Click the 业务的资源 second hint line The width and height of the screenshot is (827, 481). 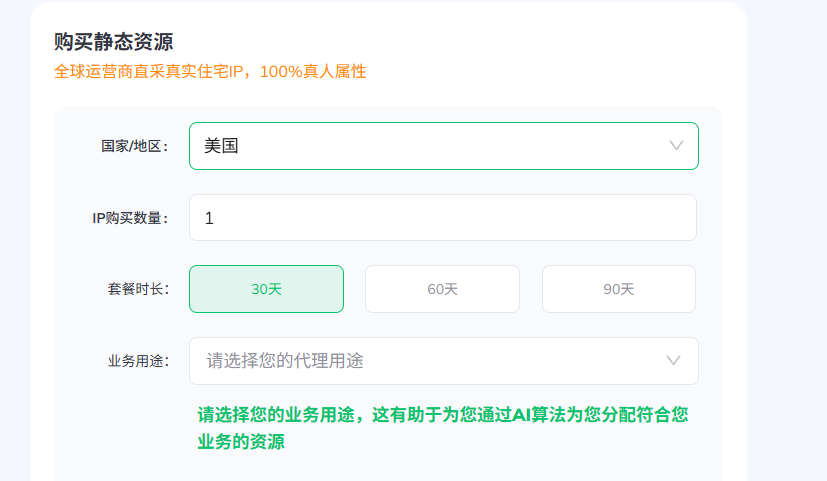pyautogui.click(x=241, y=441)
